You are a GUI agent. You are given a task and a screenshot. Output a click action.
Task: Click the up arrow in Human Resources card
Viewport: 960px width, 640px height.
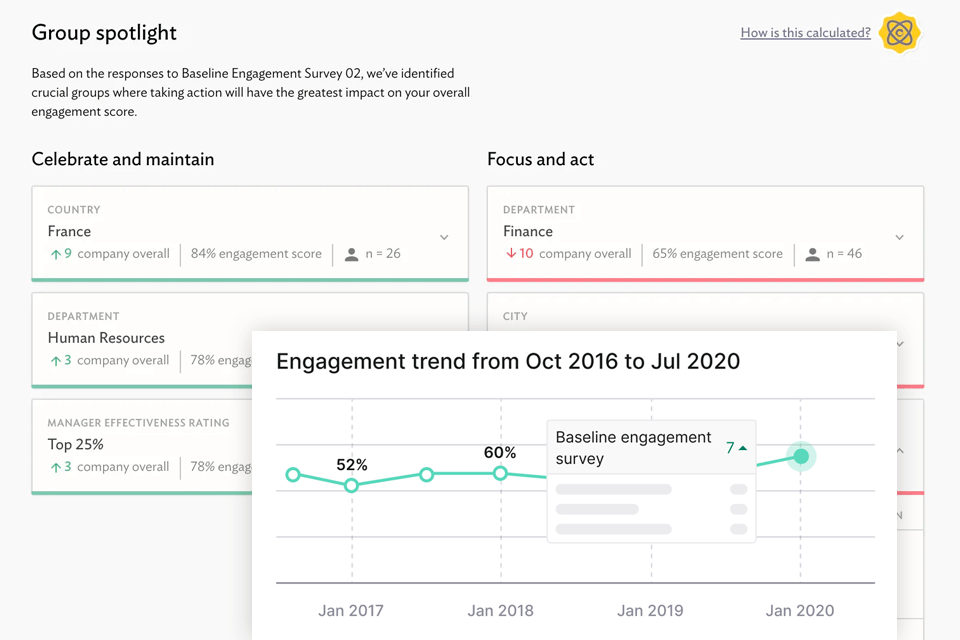(56, 361)
